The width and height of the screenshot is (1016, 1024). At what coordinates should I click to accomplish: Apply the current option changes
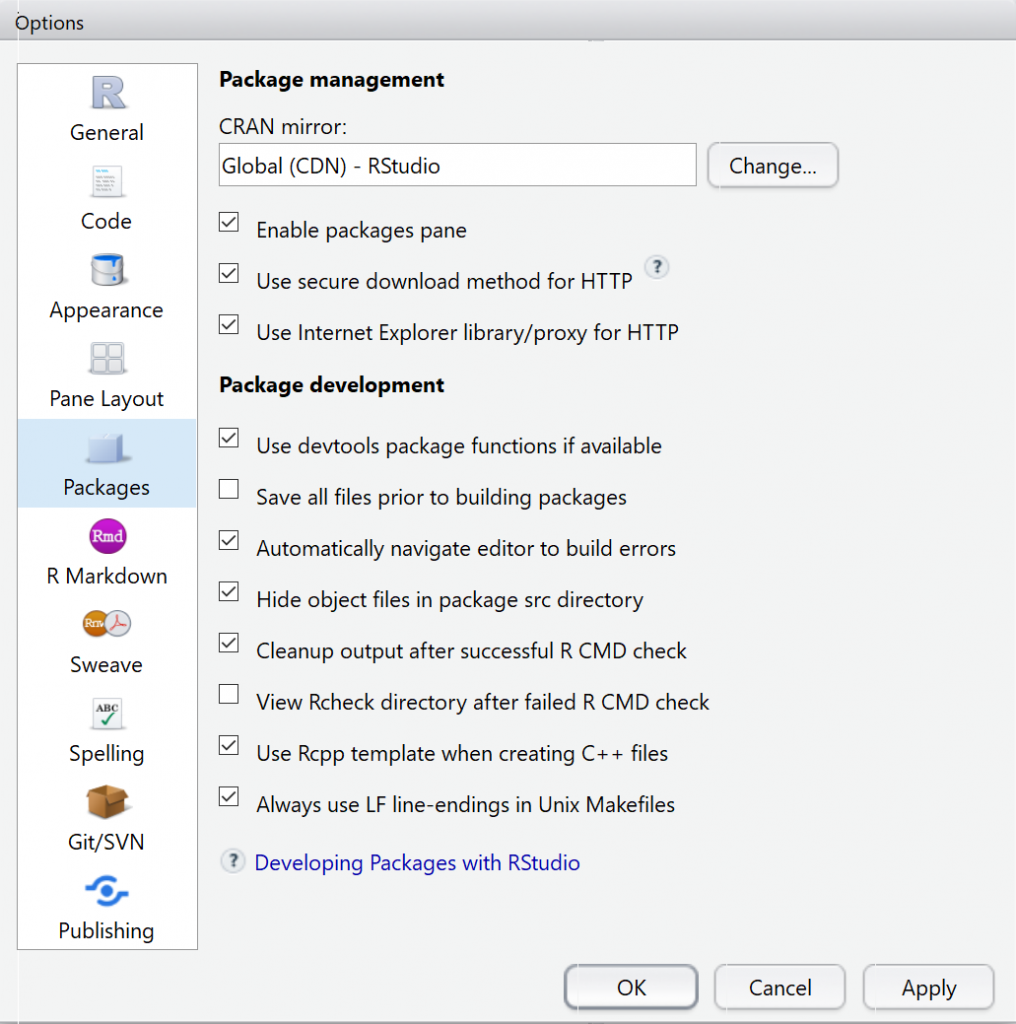click(929, 987)
